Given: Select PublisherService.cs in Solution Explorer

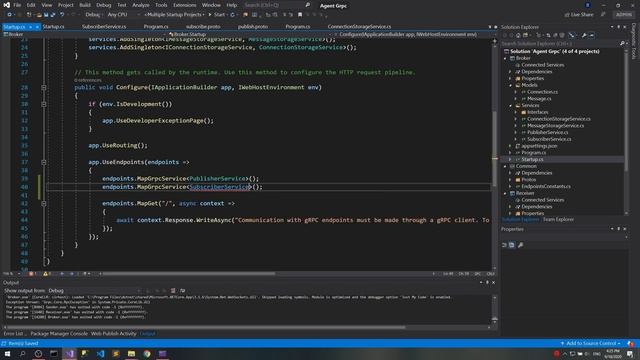Looking at the screenshot, I should coord(547,133).
